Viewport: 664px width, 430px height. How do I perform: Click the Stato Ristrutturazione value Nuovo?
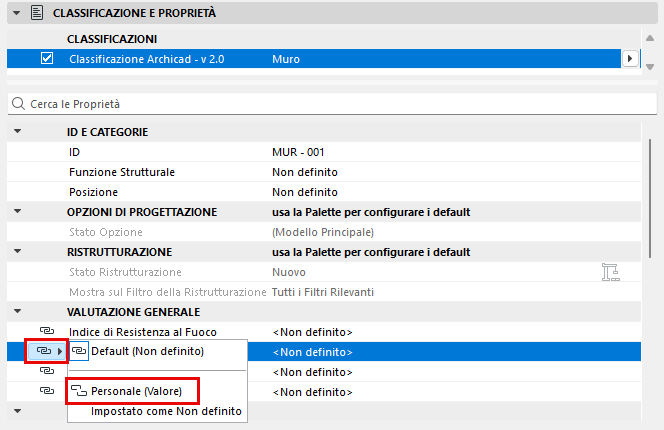(289, 272)
